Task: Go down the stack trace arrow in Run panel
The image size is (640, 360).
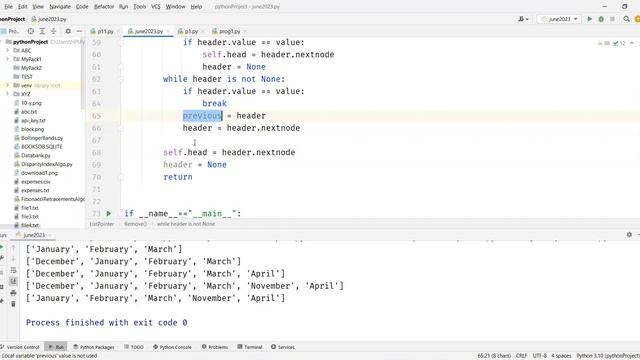Action: click(13, 259)
